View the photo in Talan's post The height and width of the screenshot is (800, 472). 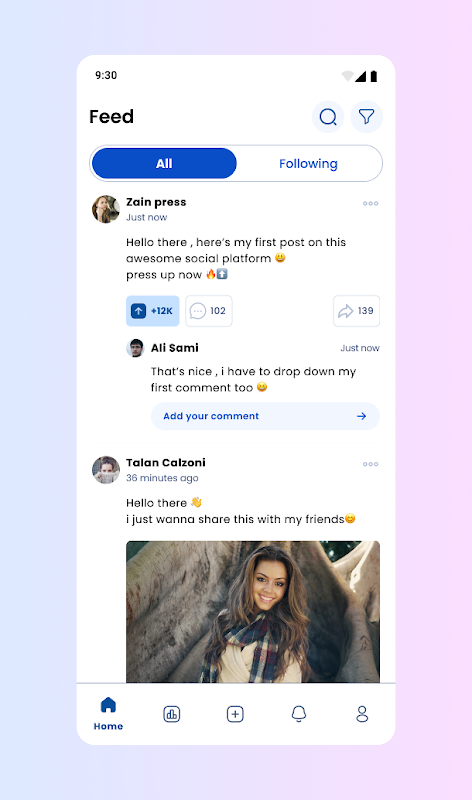point(253,612)
